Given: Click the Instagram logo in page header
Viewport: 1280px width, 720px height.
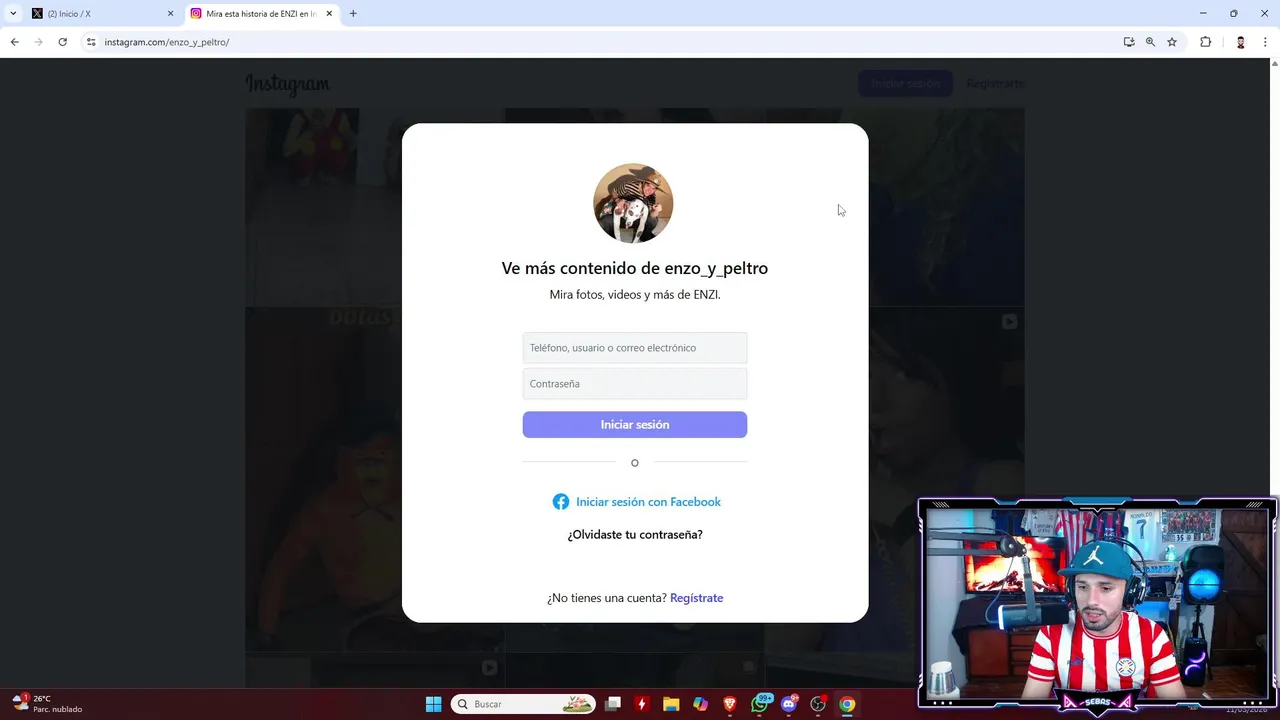Looking at the screenshot, I should coord(288,84).
